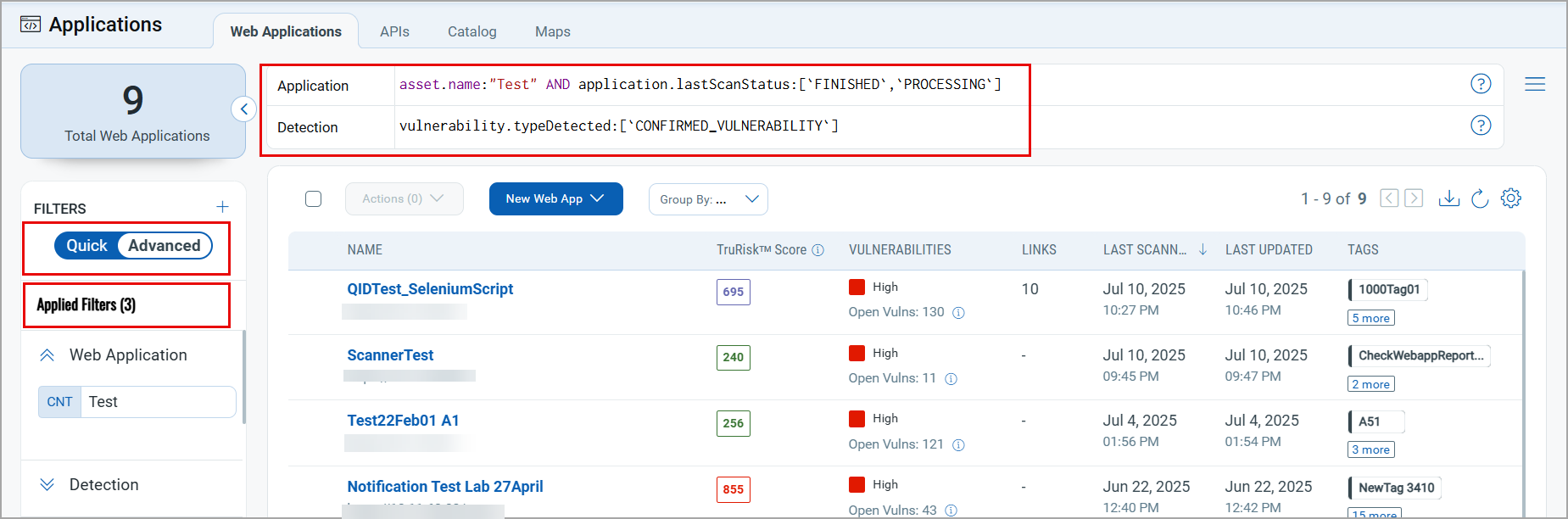Open table settings gear
Viewport: 1568px width, 519px height.
click(x=1510, y=198)
